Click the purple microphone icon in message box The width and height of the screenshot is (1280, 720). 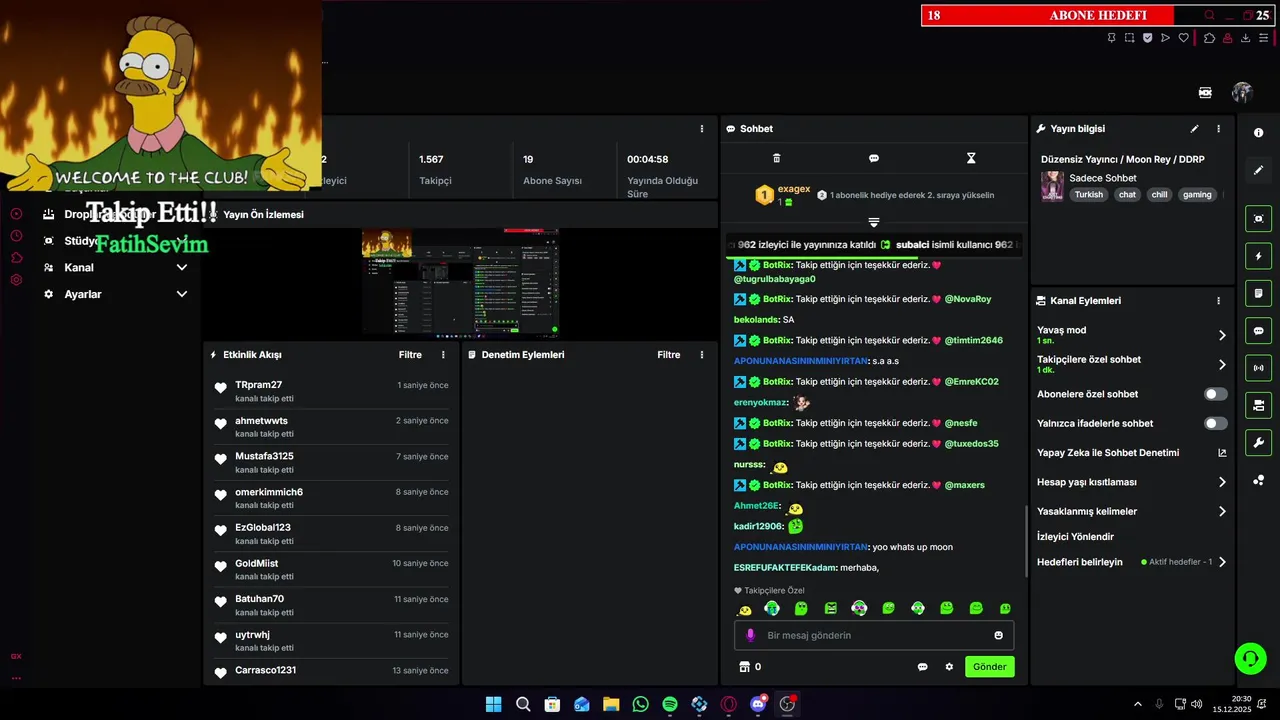coord(750,635)
